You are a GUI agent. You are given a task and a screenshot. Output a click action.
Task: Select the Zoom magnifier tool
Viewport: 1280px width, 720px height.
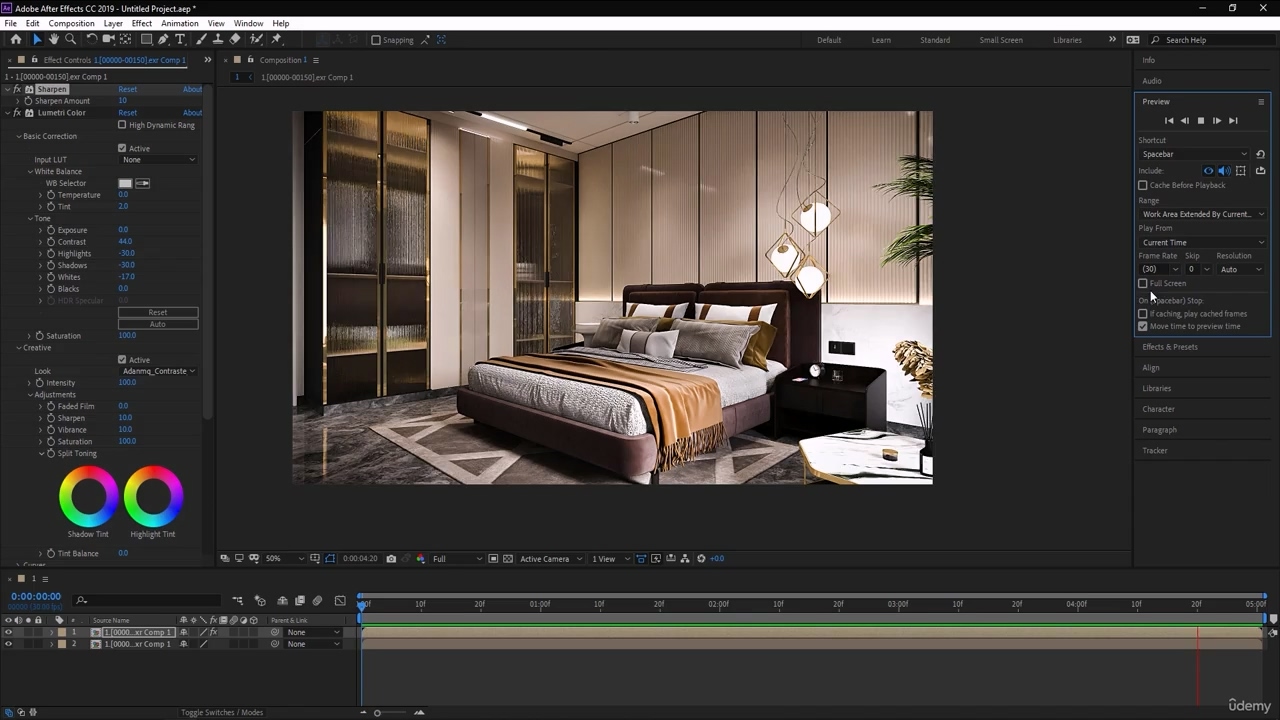[x=70, y=40]
